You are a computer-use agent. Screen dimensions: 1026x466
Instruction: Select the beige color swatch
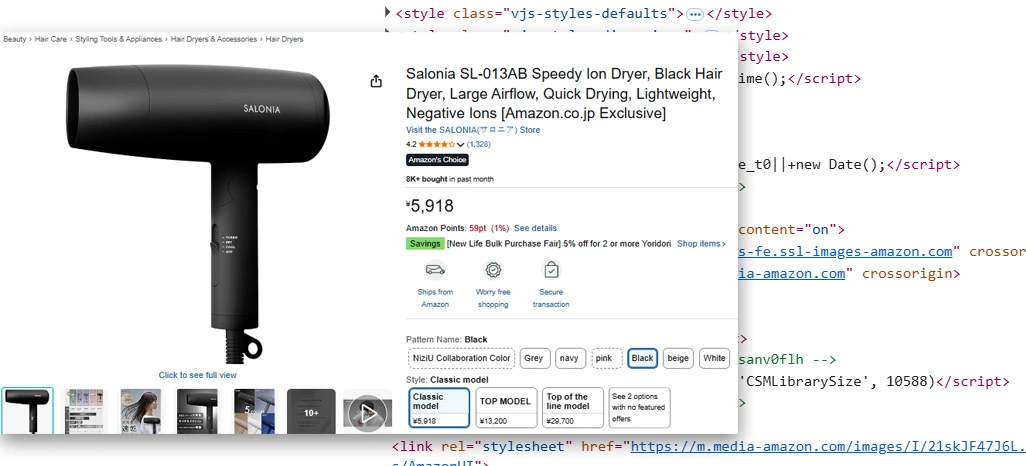[x=678, y=358]
